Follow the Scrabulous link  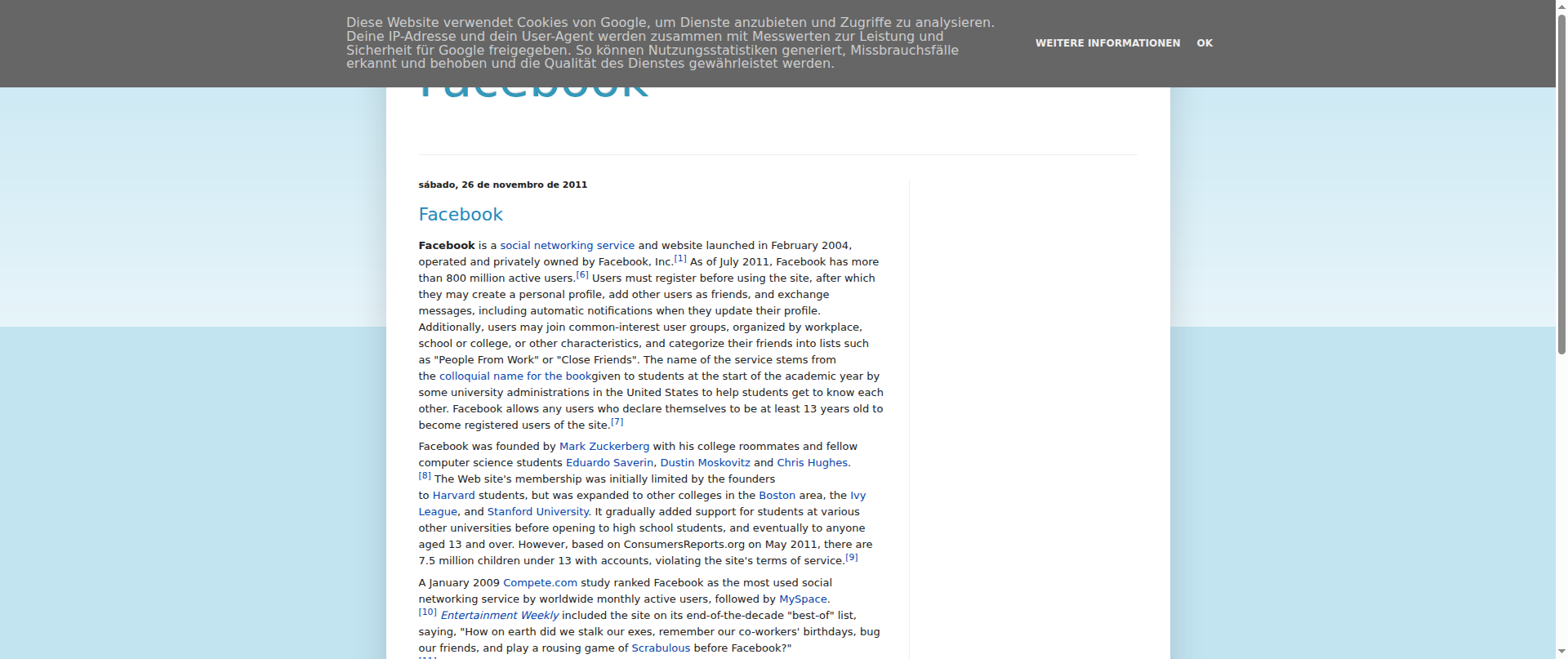[661, 648]
